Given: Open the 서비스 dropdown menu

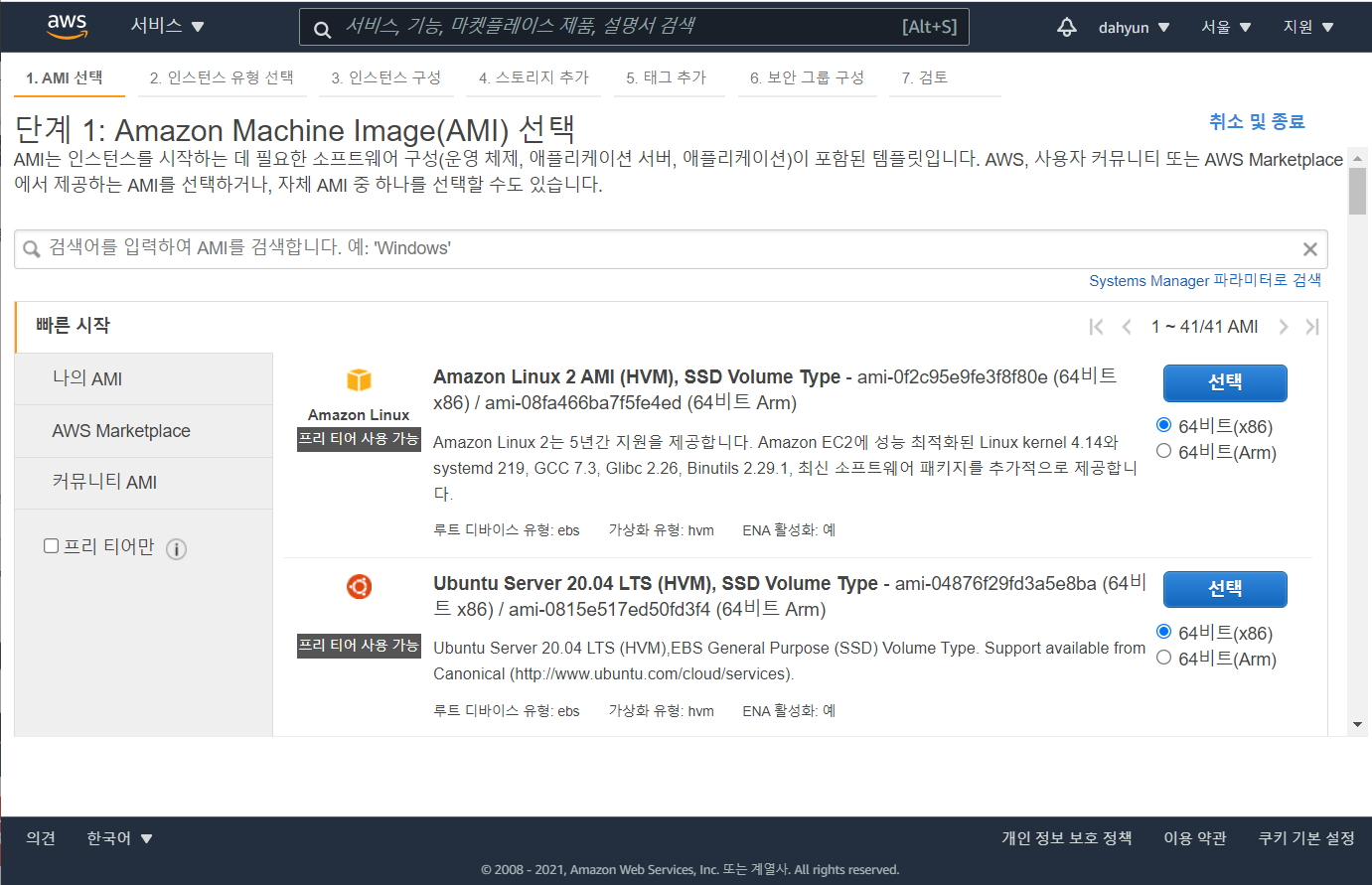Looking at the screenshot, I should coord(167,27).
